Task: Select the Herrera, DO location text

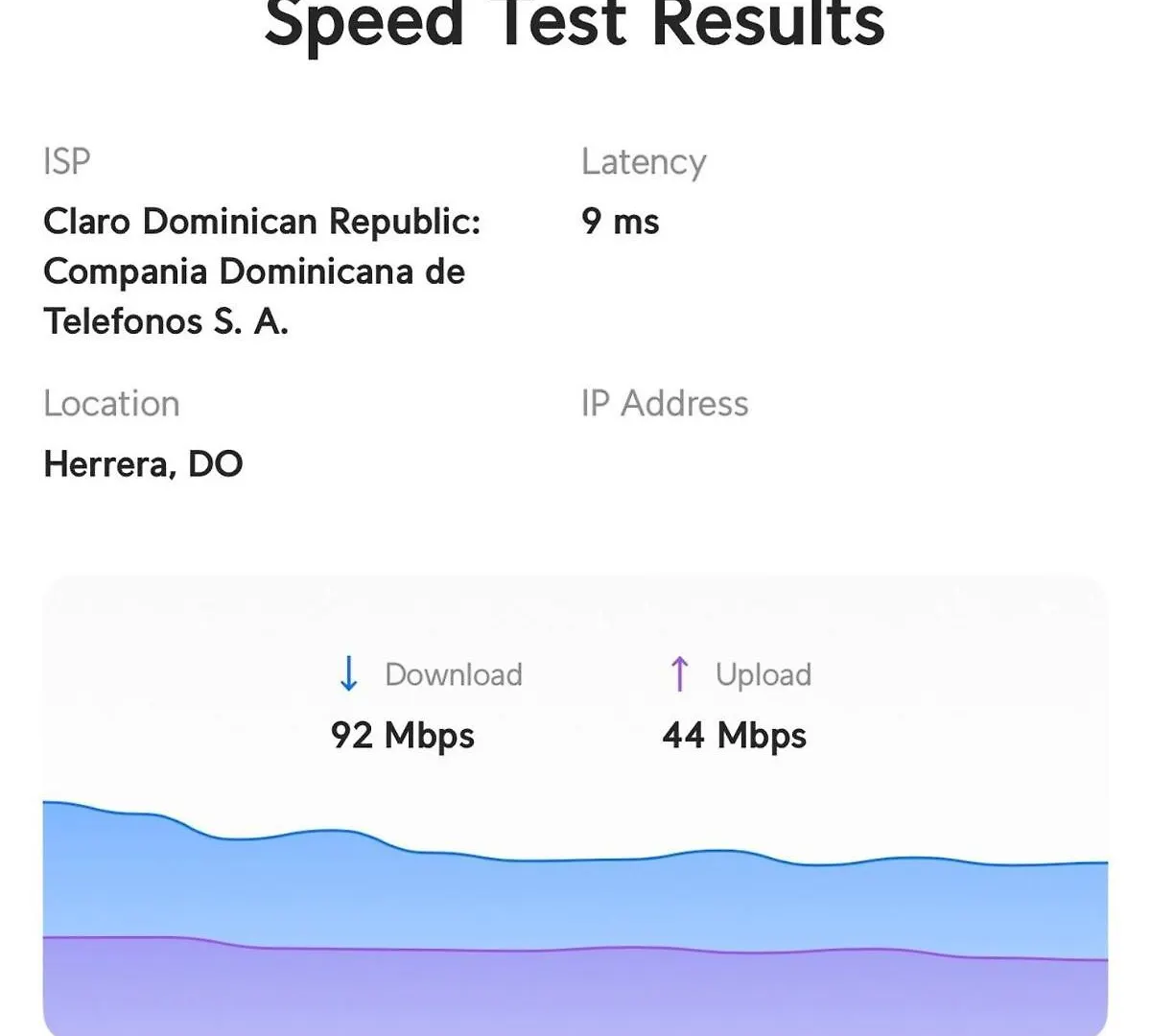Action: (143, 464)
